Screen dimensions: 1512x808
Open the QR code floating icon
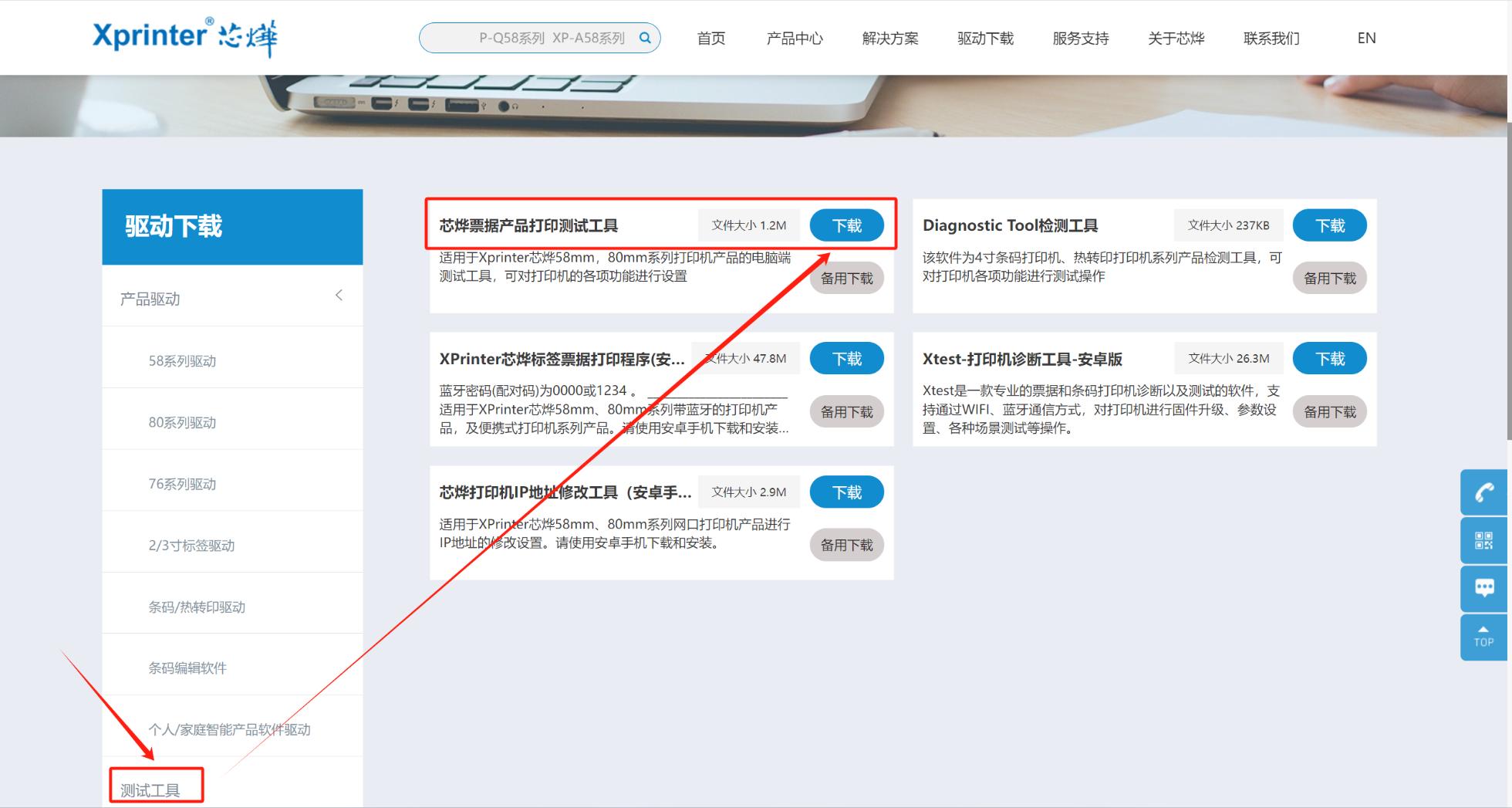pyautogui.click(x=1483, y=540)
